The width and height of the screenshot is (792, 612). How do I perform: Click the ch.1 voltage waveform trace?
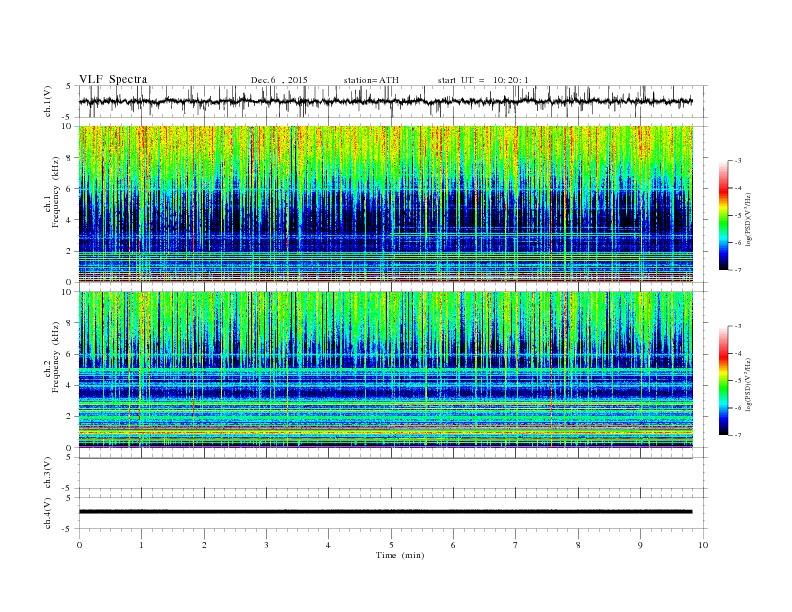[x=385, y=101]
